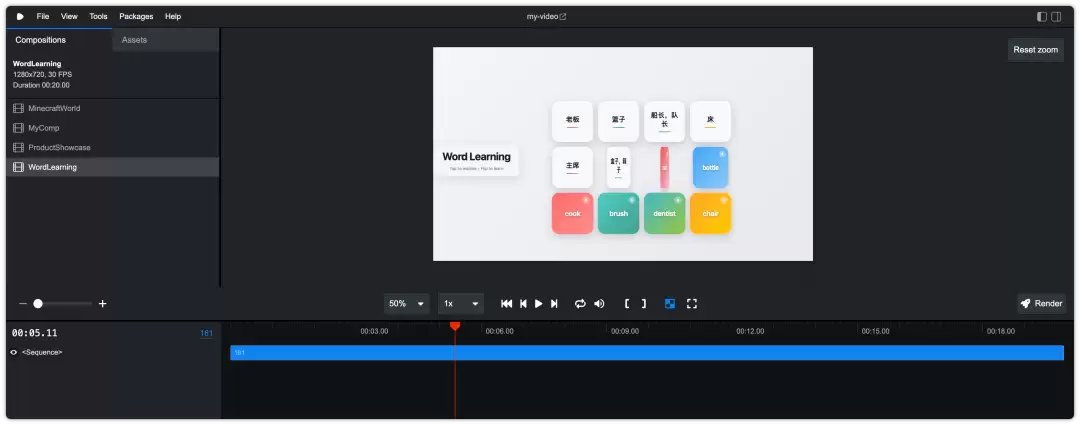Step forward one frame
Viewport: 1080px width, 425px height.
pyautogui.click(x=554, y=304)
